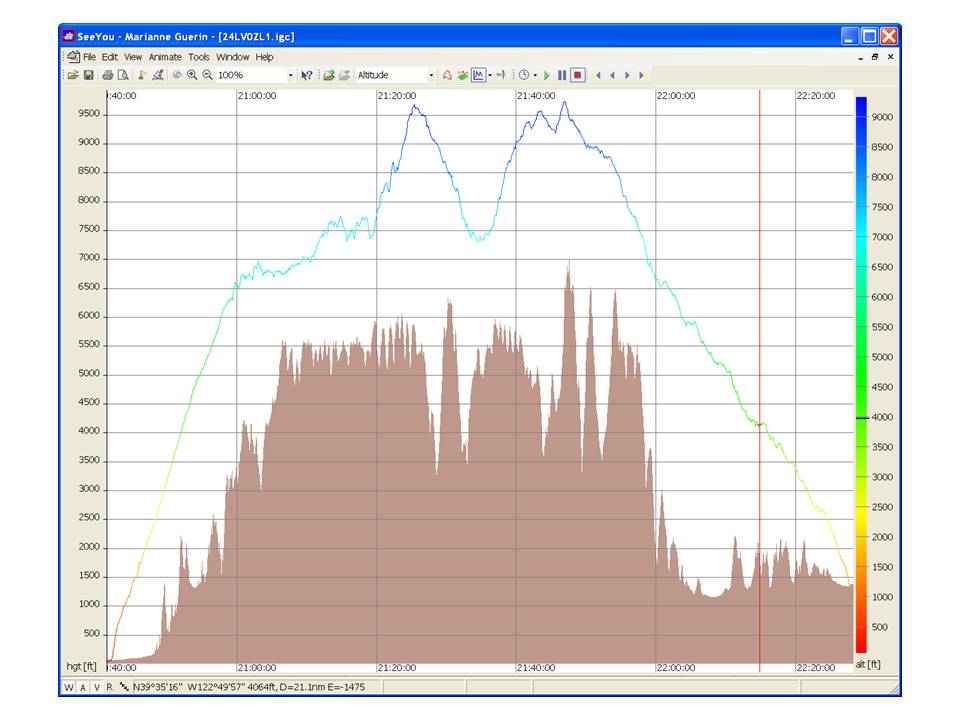The image size is (960, 720).
Task: Expand the 100% zoom level dropdown
Action: pos(291,75)
